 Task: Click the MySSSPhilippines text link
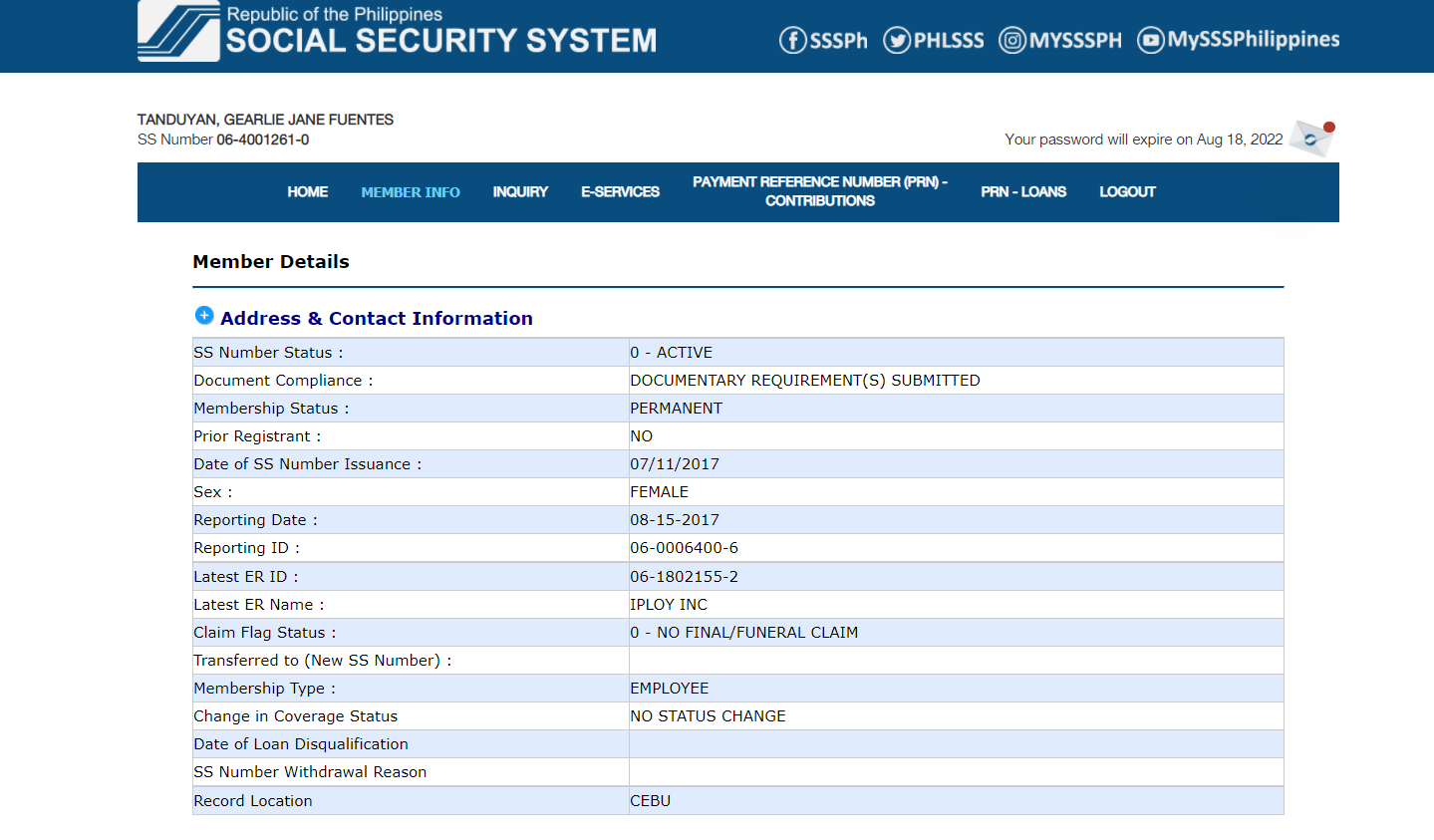1253,40
